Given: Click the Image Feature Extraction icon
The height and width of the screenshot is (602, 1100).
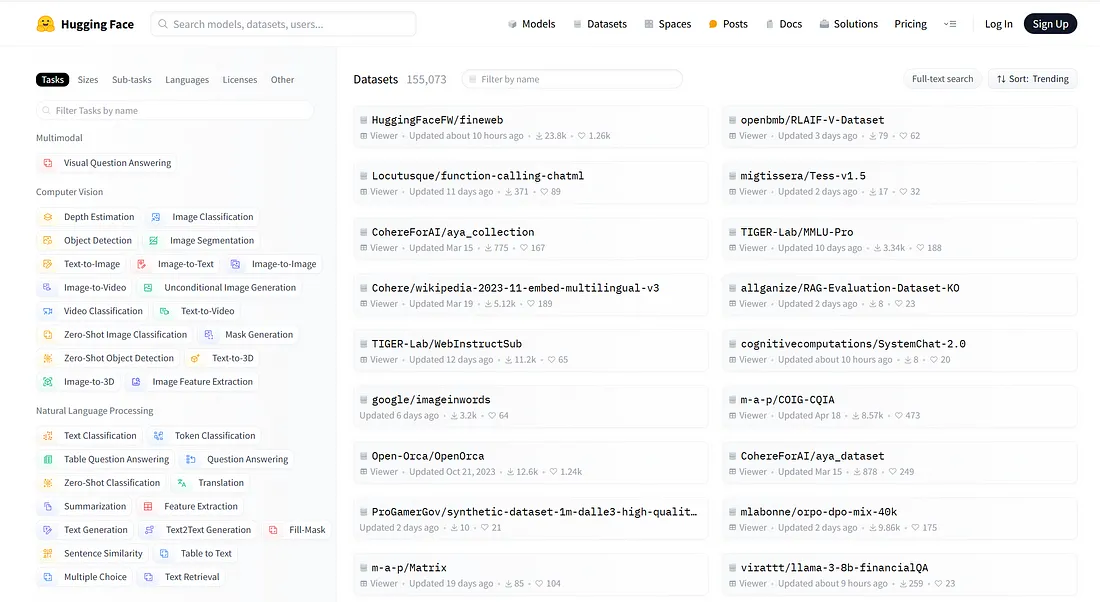Looking at the screenshot, I should click(136, 382).
